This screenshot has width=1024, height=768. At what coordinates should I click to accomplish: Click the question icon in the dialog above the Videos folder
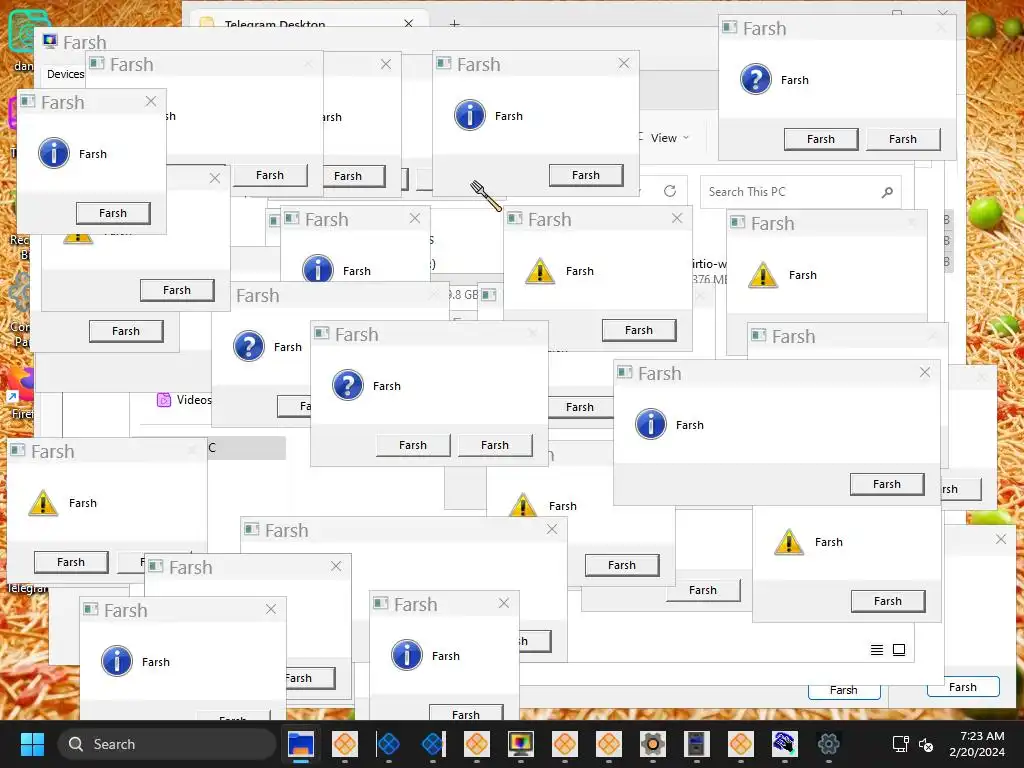click(x=249, y=346)
